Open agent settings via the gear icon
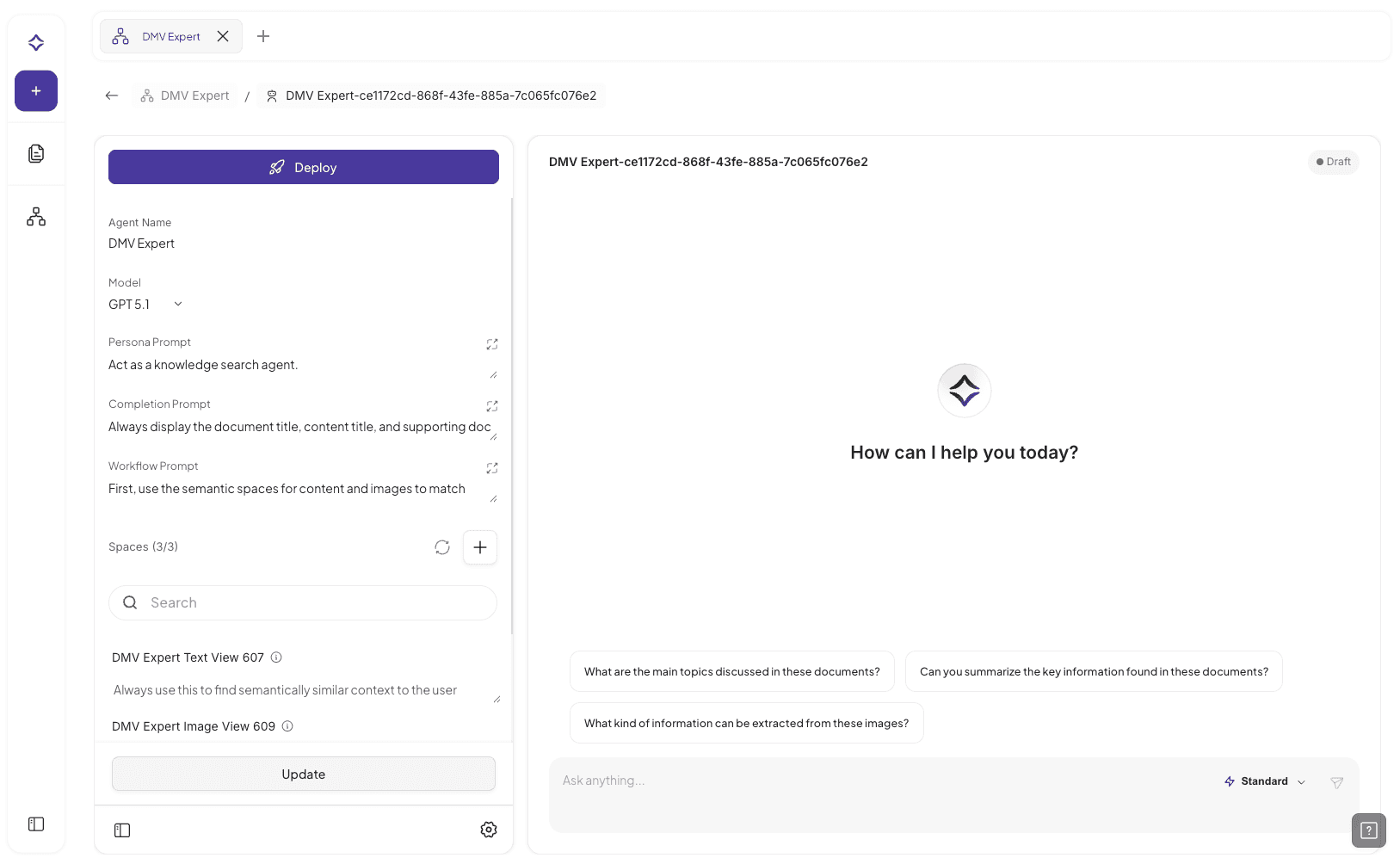The width and height of the screenshot is (1400, 864). coord(488,829)
